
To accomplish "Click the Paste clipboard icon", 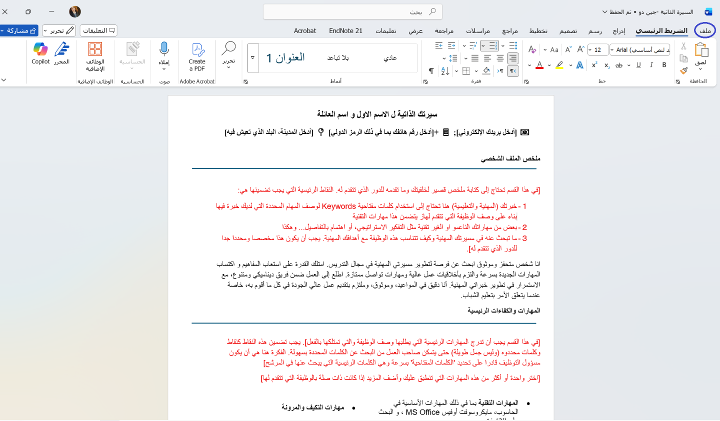I will click(701, 50).
